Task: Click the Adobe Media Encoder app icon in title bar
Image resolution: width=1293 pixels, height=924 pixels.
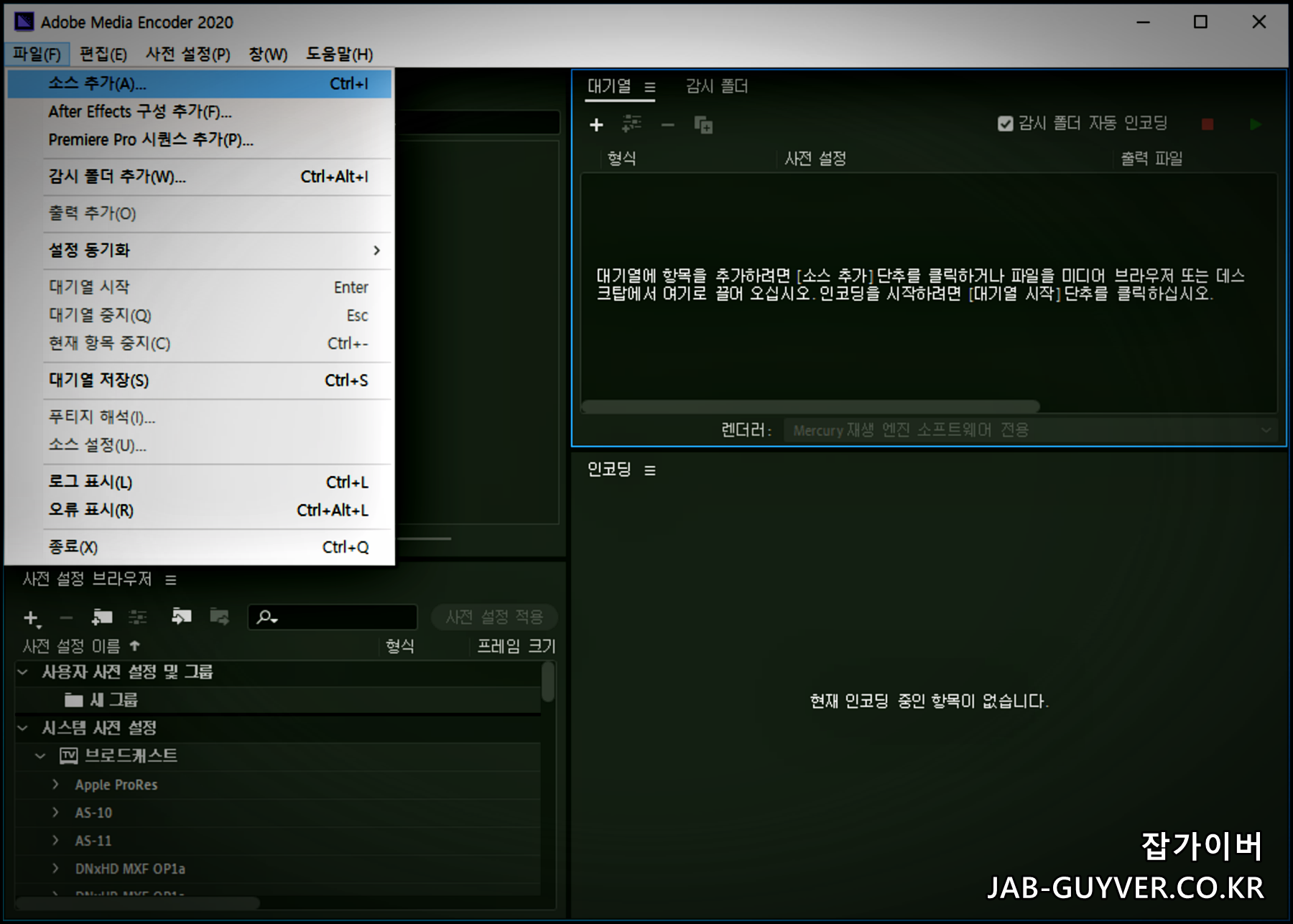Action: point(24,22)
